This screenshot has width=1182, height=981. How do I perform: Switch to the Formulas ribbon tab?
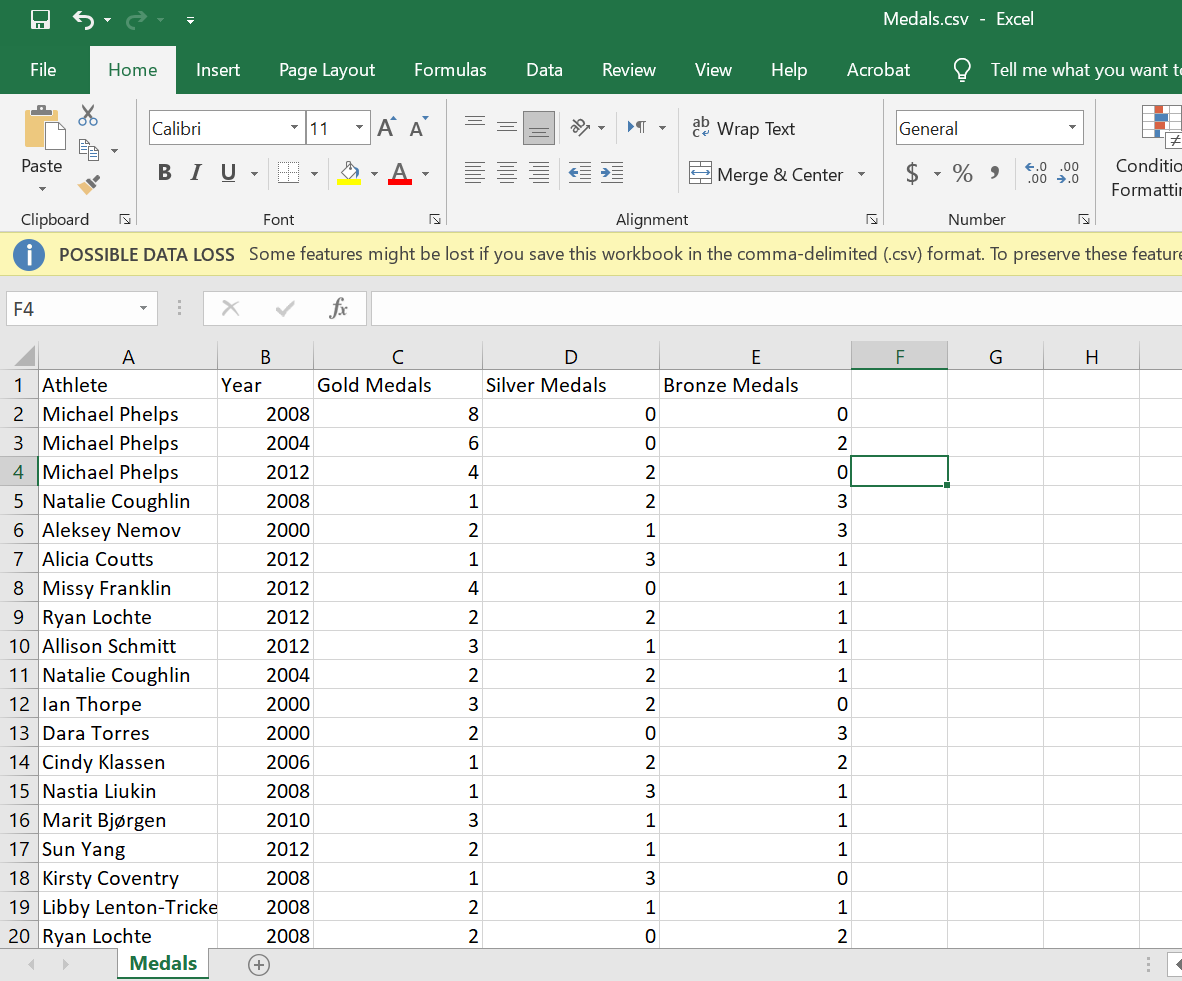pyautogui.click(x=450, y=70)
